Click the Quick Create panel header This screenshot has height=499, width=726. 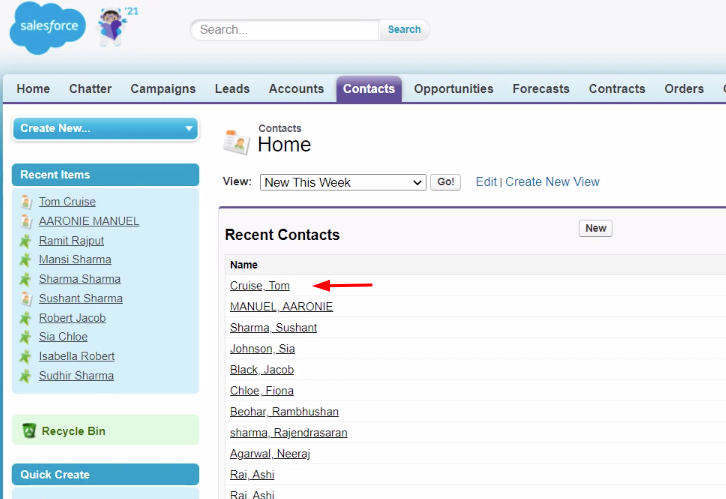point(106,474)
